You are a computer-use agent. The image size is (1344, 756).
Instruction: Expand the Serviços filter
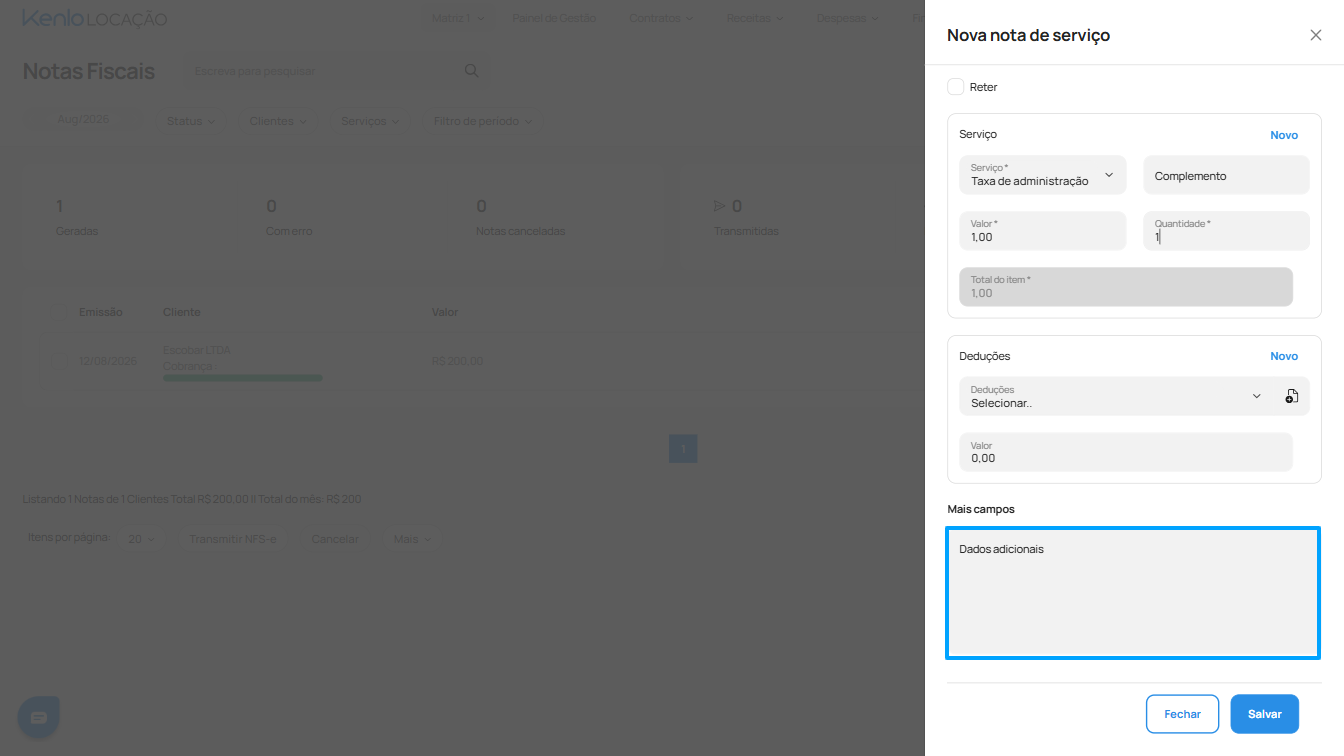370,121
